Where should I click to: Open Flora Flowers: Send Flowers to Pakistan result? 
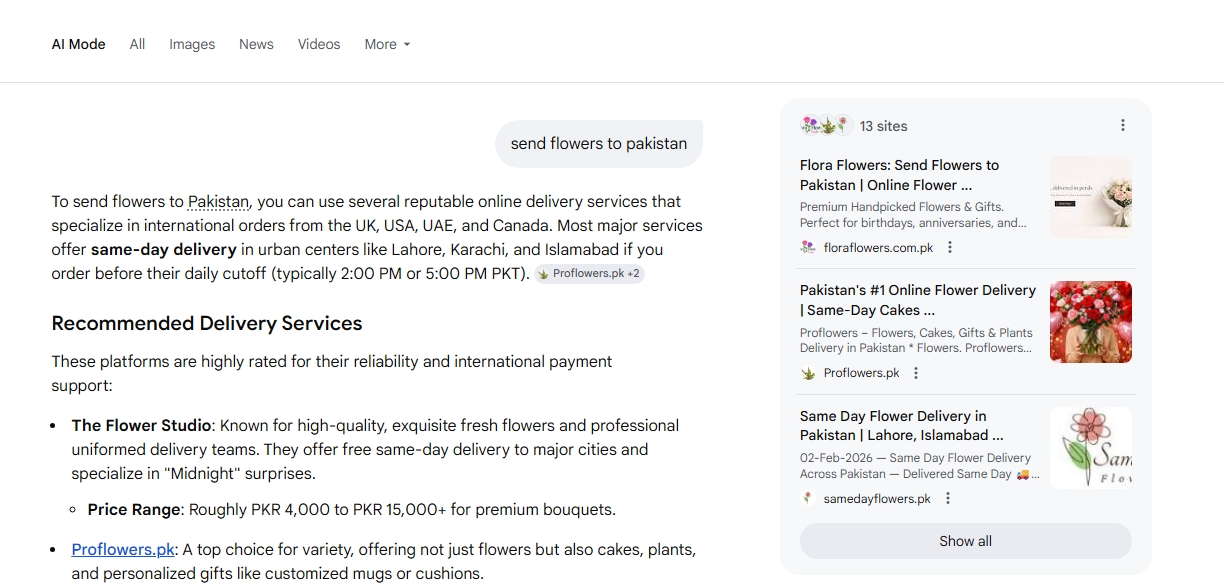tap(899, 175)
